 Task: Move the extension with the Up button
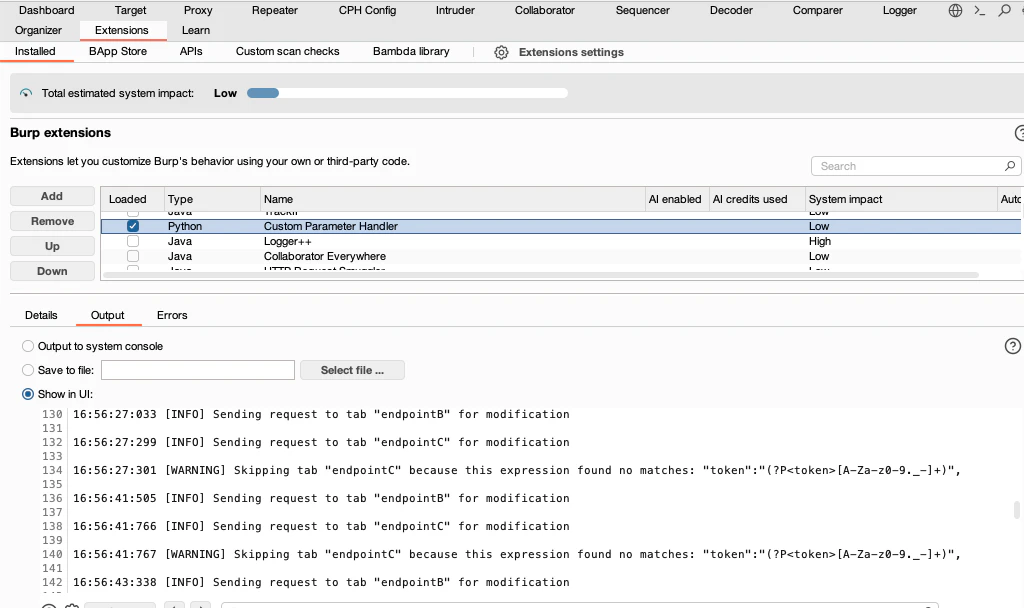[52, 246]
